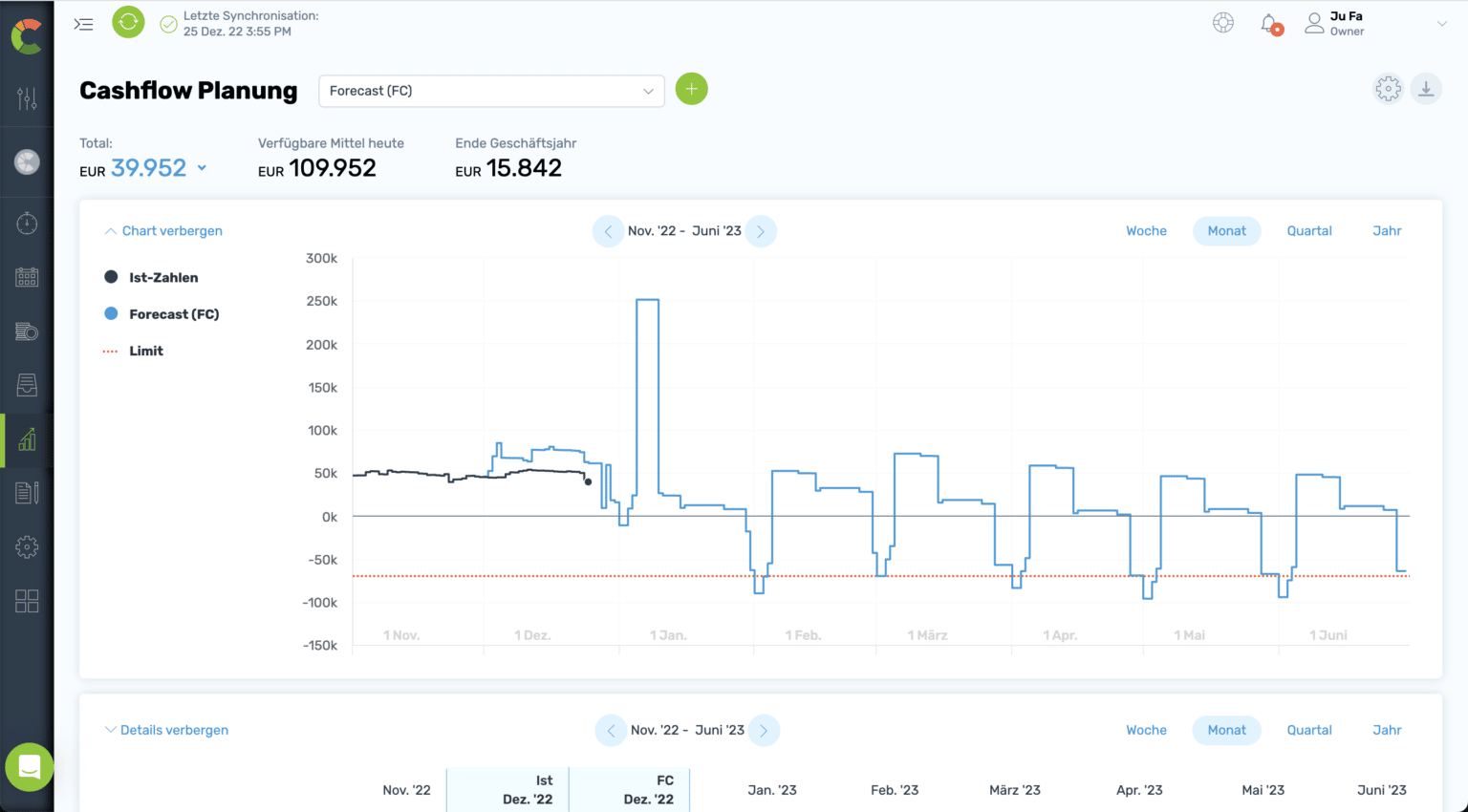
Task: Toggle Ist-Zahlen series in chart legend
Action: pyautogui.click(x=162, y=278)
